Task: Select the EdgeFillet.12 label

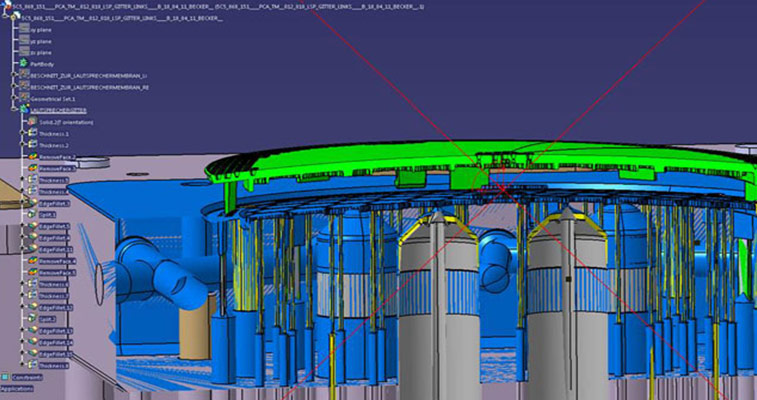Action: pos(56,308)
